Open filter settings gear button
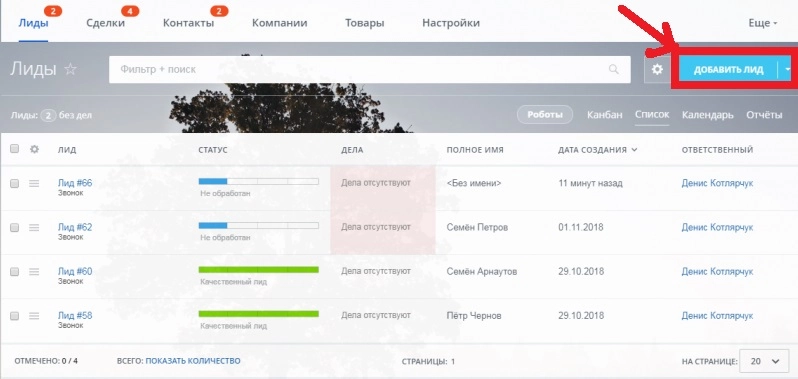Viewport: 798px width, 379px height. [x=658, y=69]
